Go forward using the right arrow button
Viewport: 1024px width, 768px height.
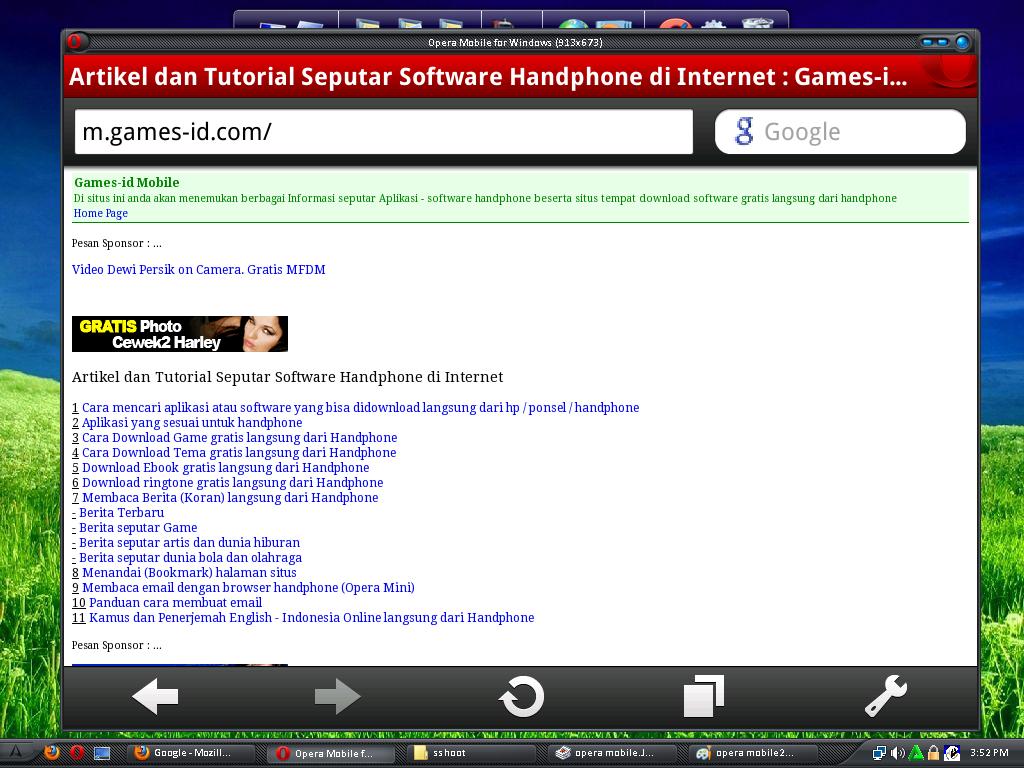(337, 697)
